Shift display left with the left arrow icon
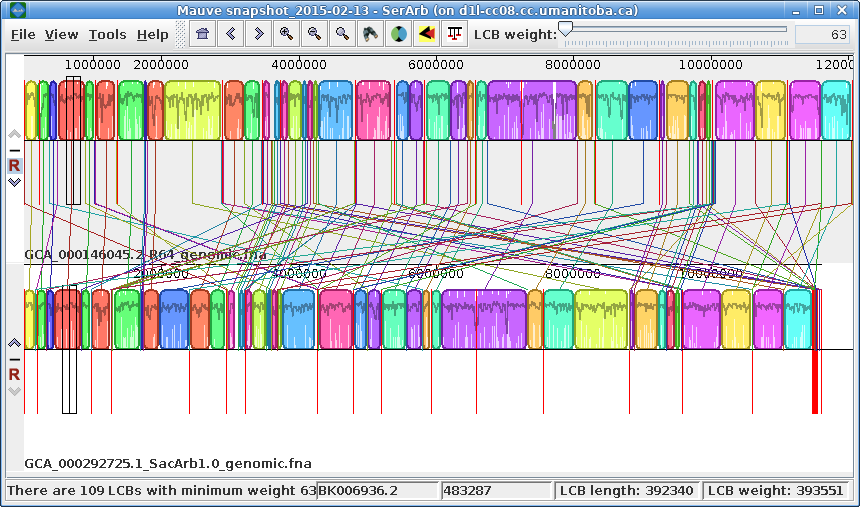The height and width of the screenshot is (507, 860). coord(231,34)
